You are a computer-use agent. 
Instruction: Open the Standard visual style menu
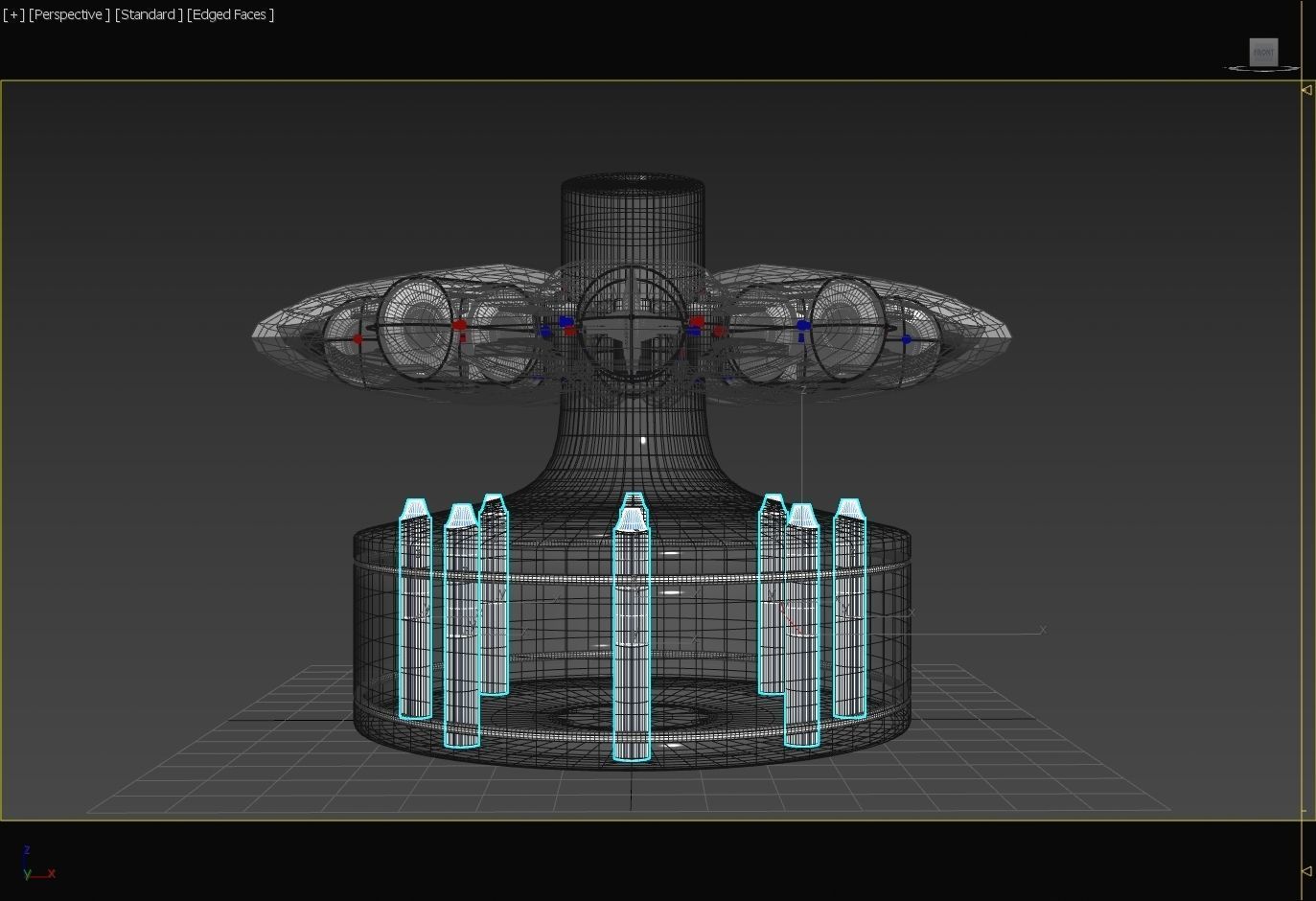coord(149,14)
